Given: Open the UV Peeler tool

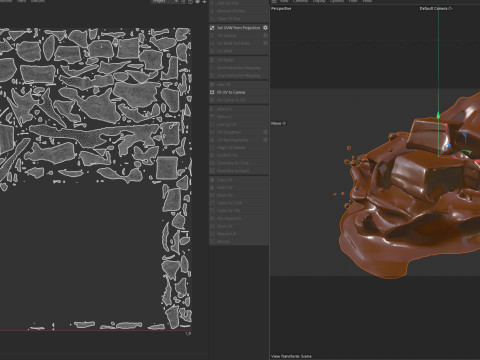Looking at the screenshot, I should pyautogui.click(x=239, y=60).
